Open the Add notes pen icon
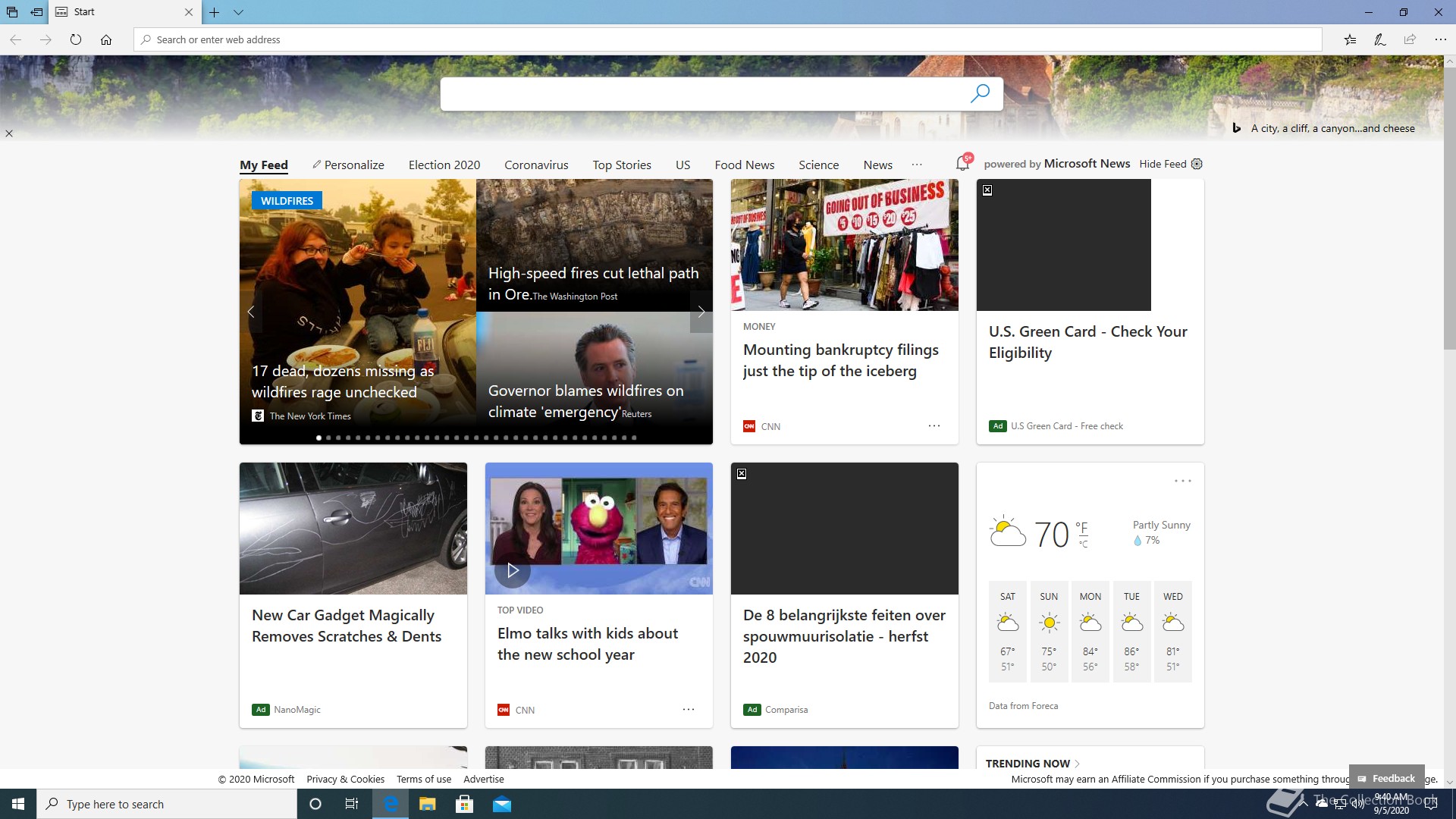The width and height of the screenshot is (1456, 819). (1380, 39)
